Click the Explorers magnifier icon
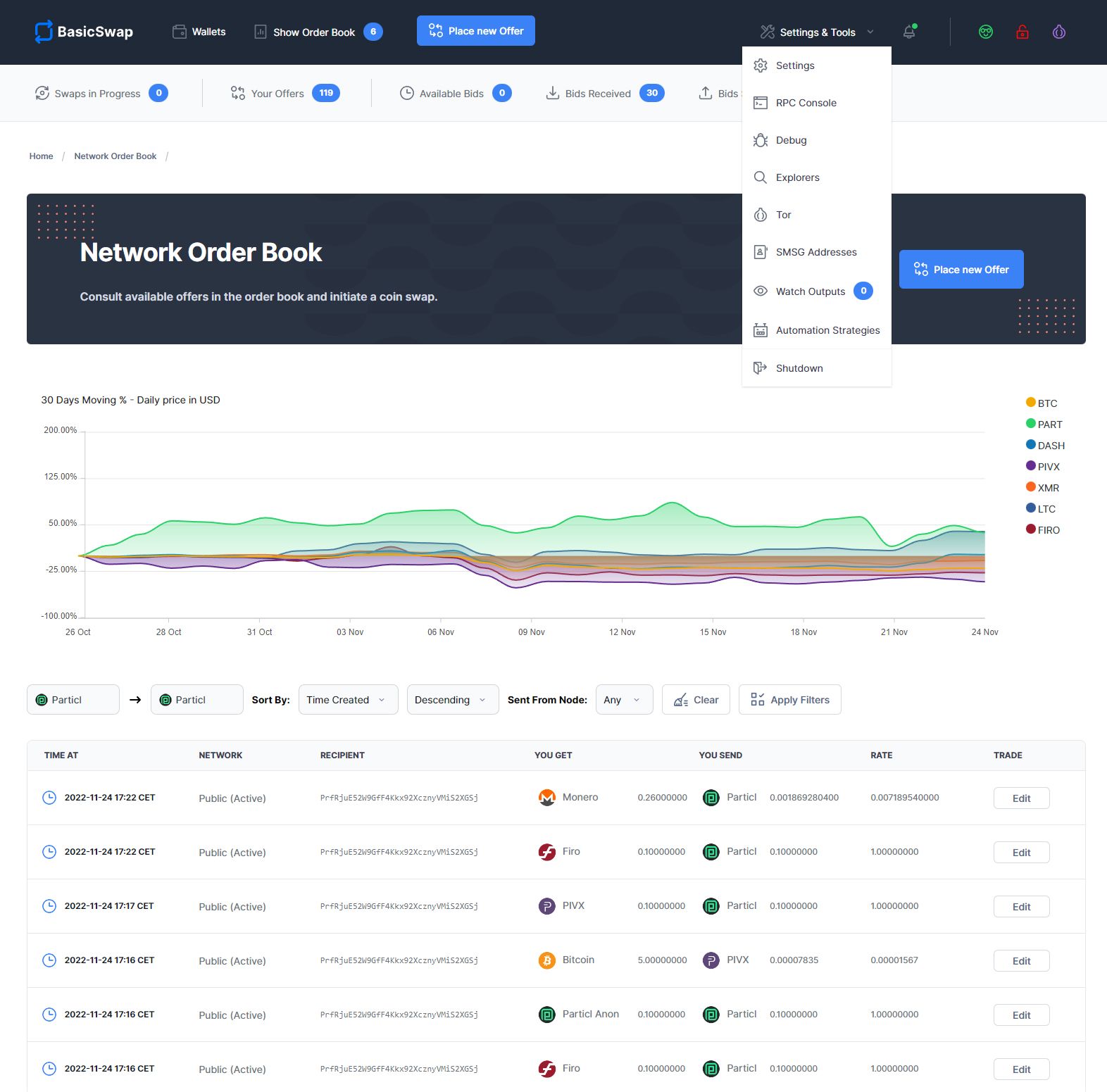 (761, 177)
